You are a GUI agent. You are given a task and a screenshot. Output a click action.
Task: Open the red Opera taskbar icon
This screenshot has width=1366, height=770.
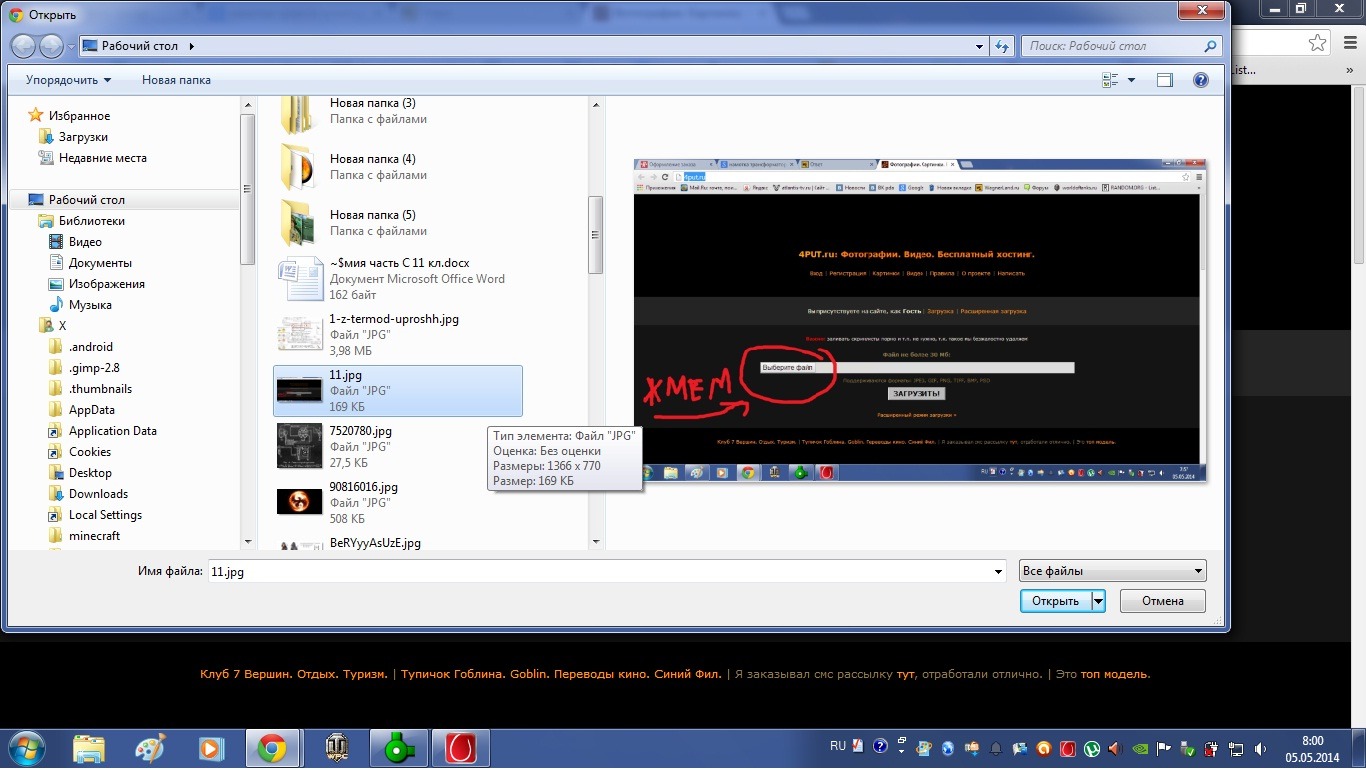click(x=461, y=748)
